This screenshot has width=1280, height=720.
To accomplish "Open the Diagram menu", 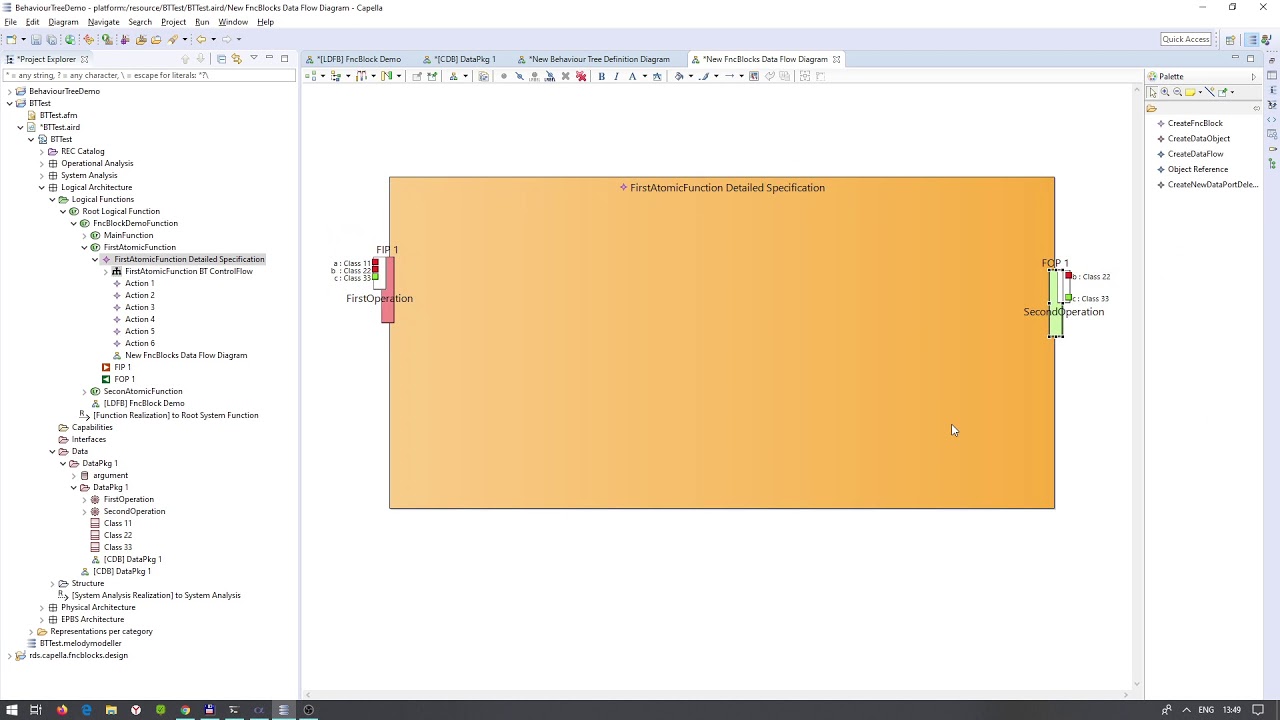I will pos(63,22).
